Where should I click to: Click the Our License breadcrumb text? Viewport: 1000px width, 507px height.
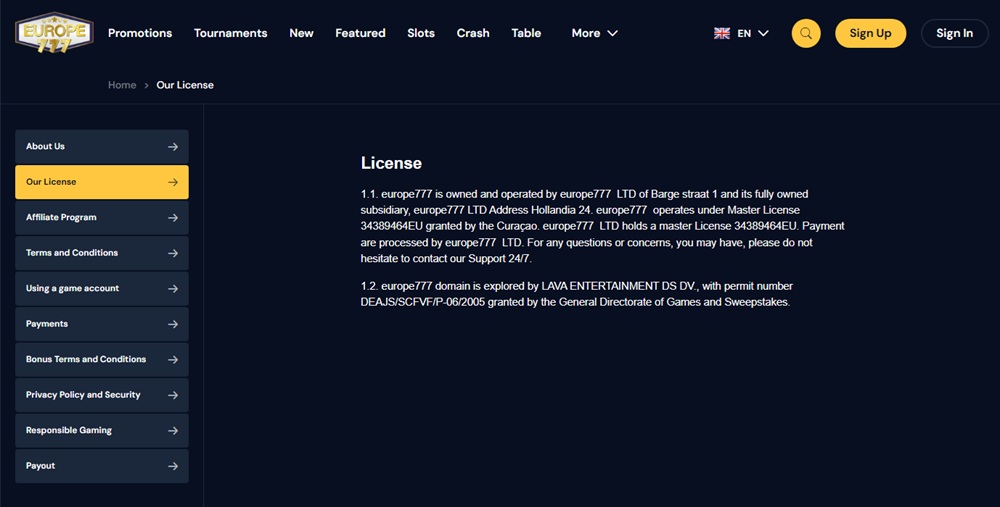[185, 85]
